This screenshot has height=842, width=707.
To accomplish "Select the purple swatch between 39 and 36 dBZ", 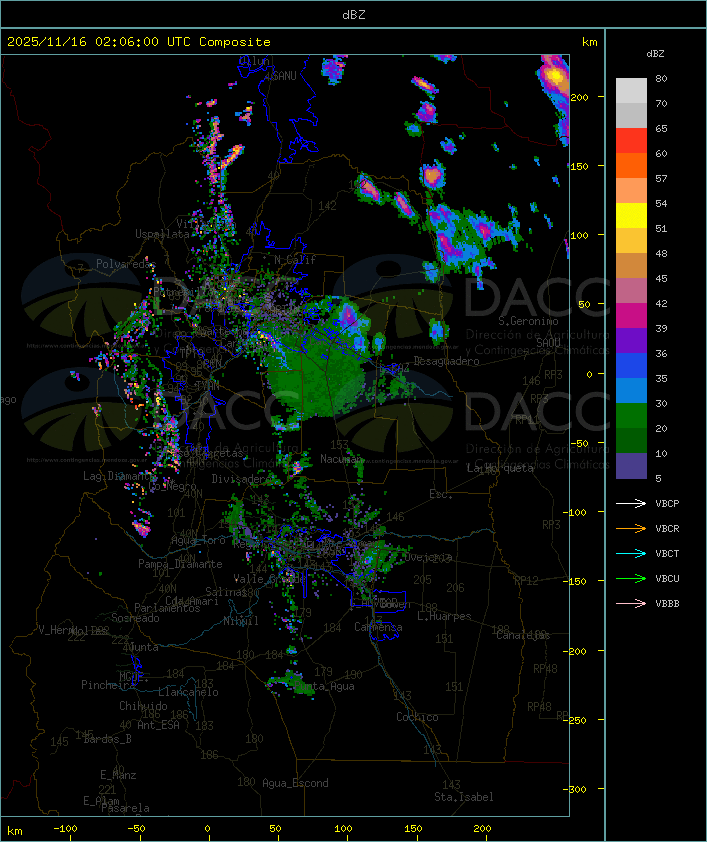I will (631, 340).
